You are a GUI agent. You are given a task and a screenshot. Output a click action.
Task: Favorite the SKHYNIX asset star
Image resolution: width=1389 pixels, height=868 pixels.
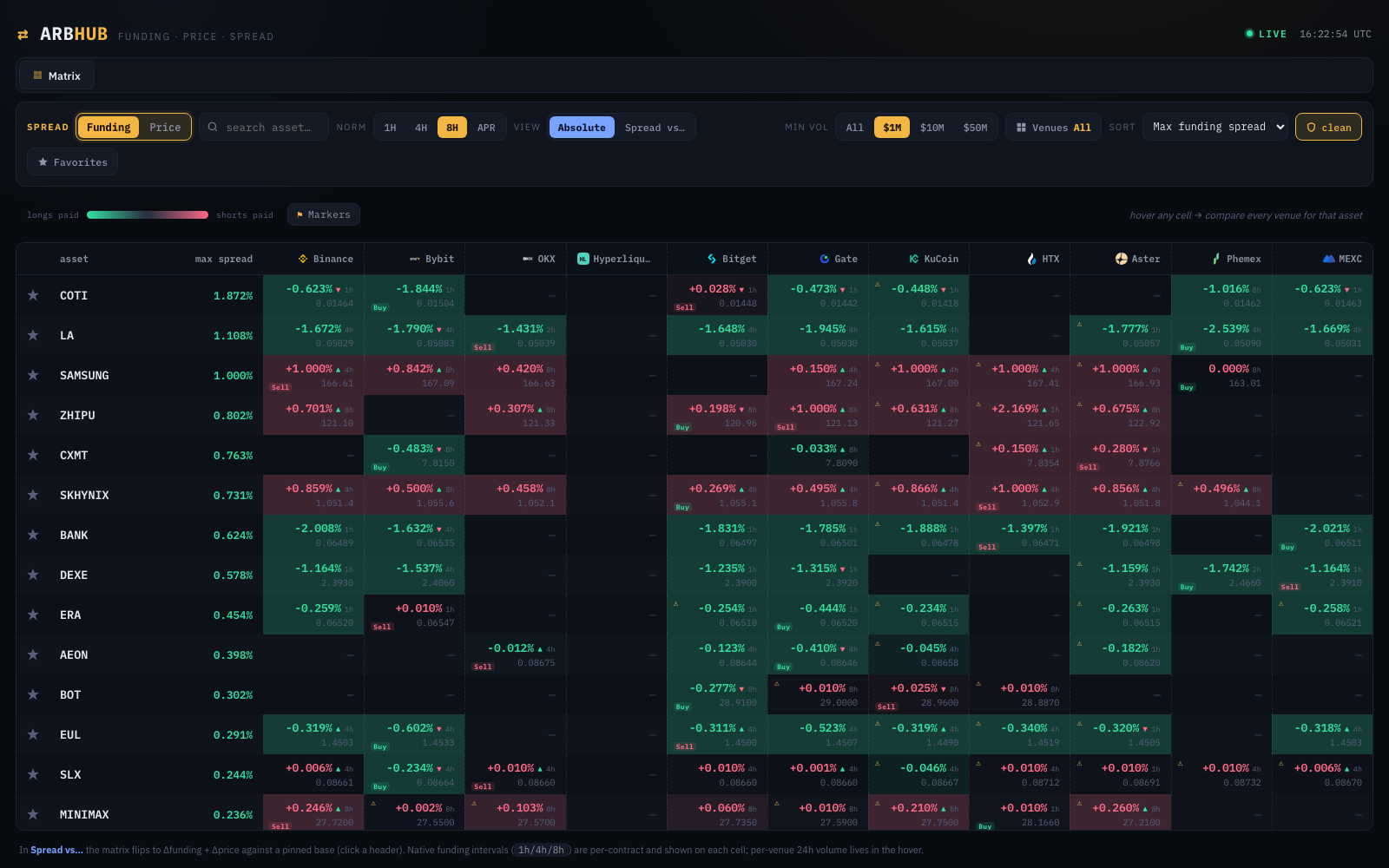tap(33, 495)
